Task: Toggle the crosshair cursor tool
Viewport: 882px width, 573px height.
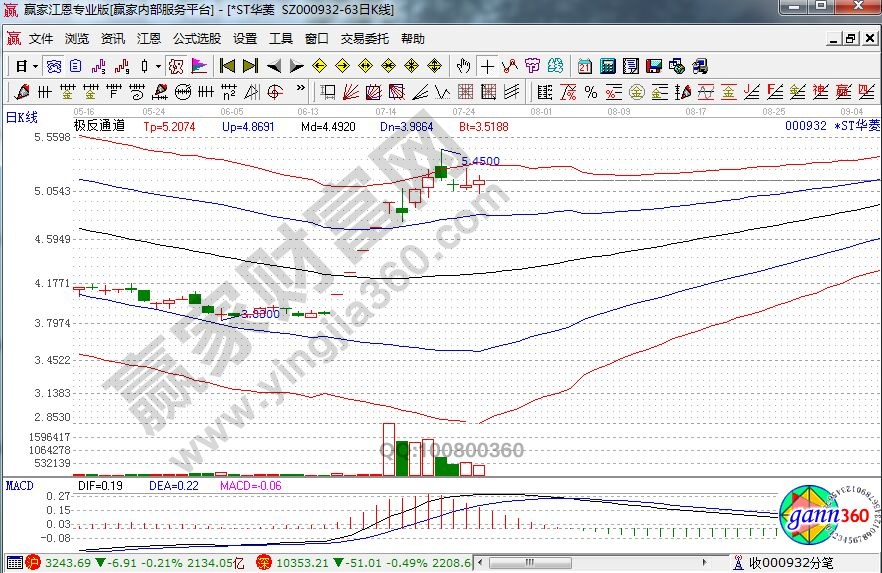Action: coord(487,66)
